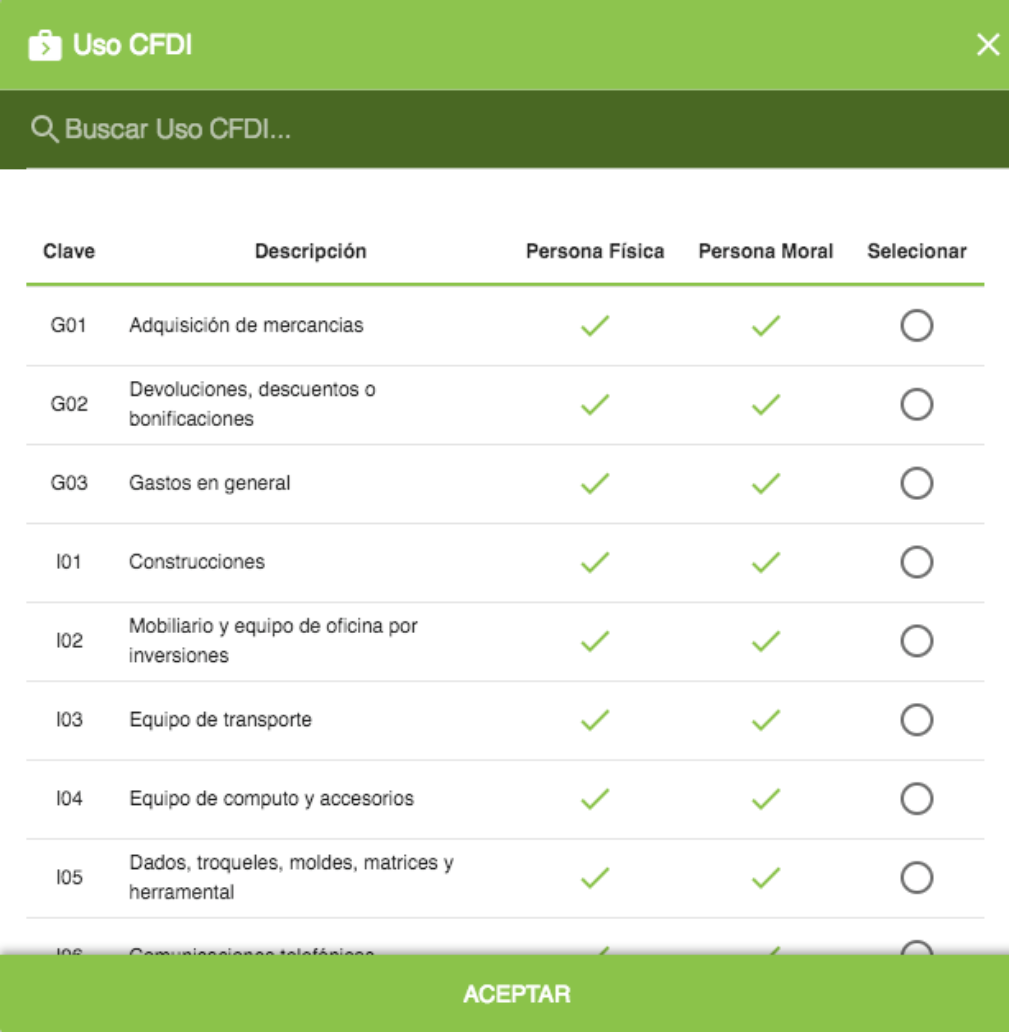
Task: Select I05 Dados, troqueles radio button
Action: (916, 877)
